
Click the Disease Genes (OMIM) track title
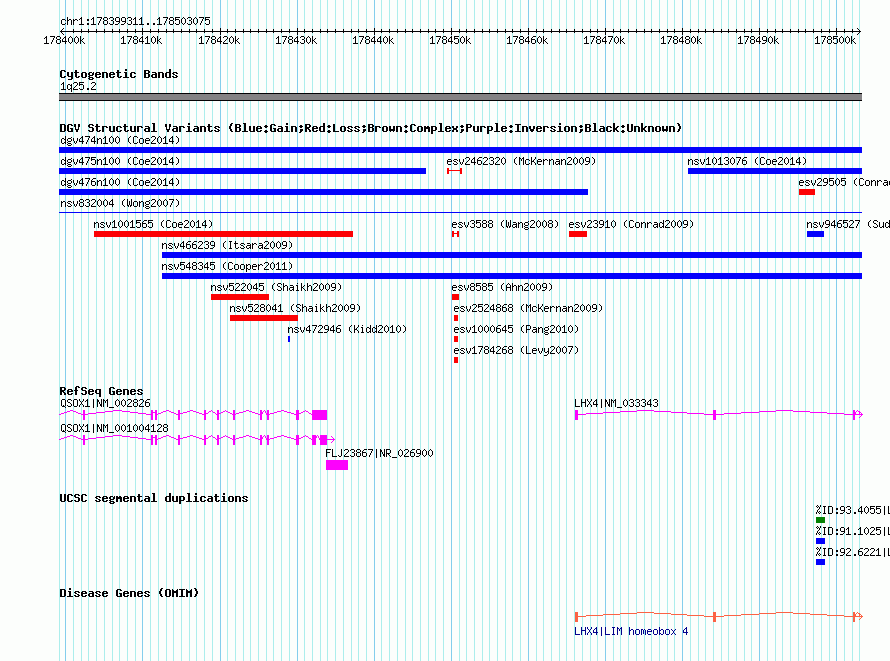(129, 593)
